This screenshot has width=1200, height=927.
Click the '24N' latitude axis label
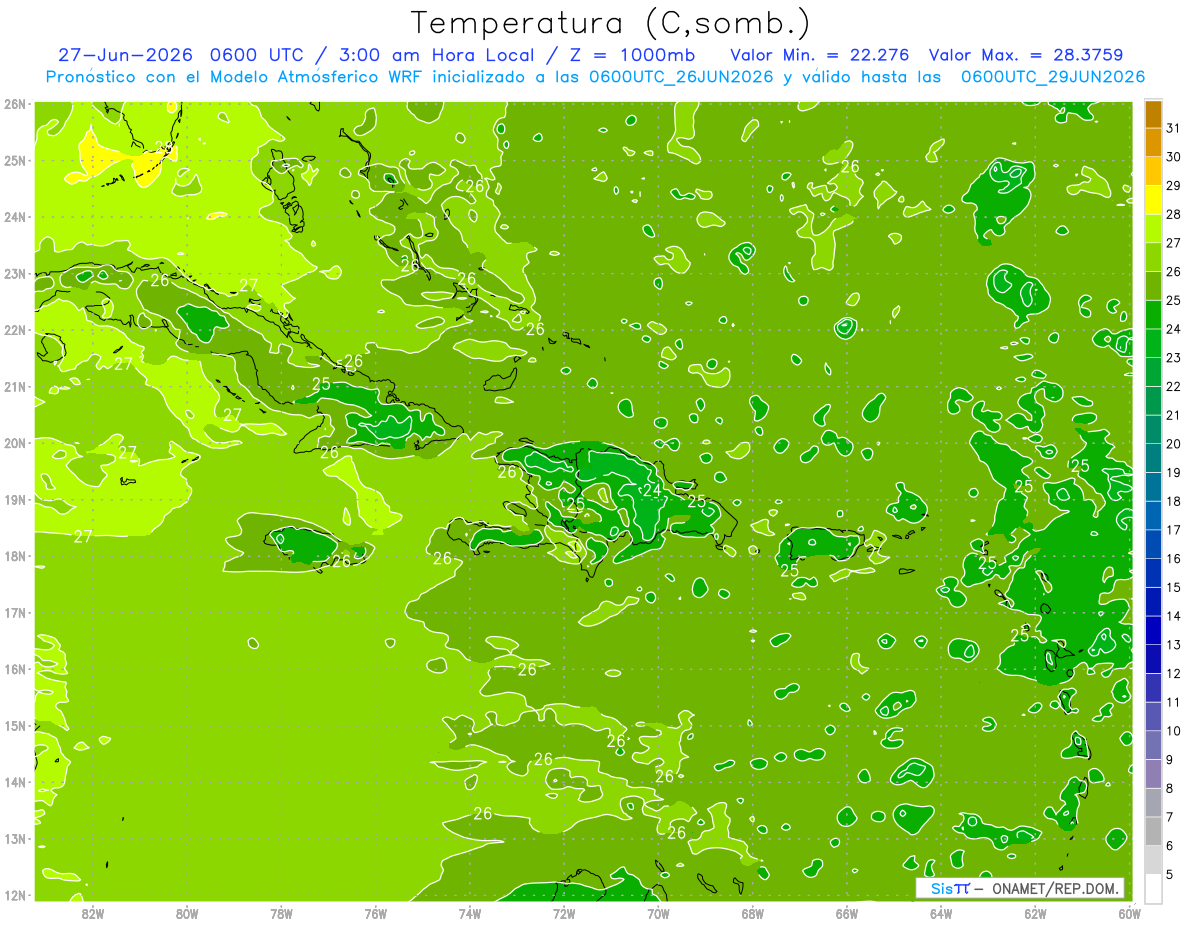(15, 217)
